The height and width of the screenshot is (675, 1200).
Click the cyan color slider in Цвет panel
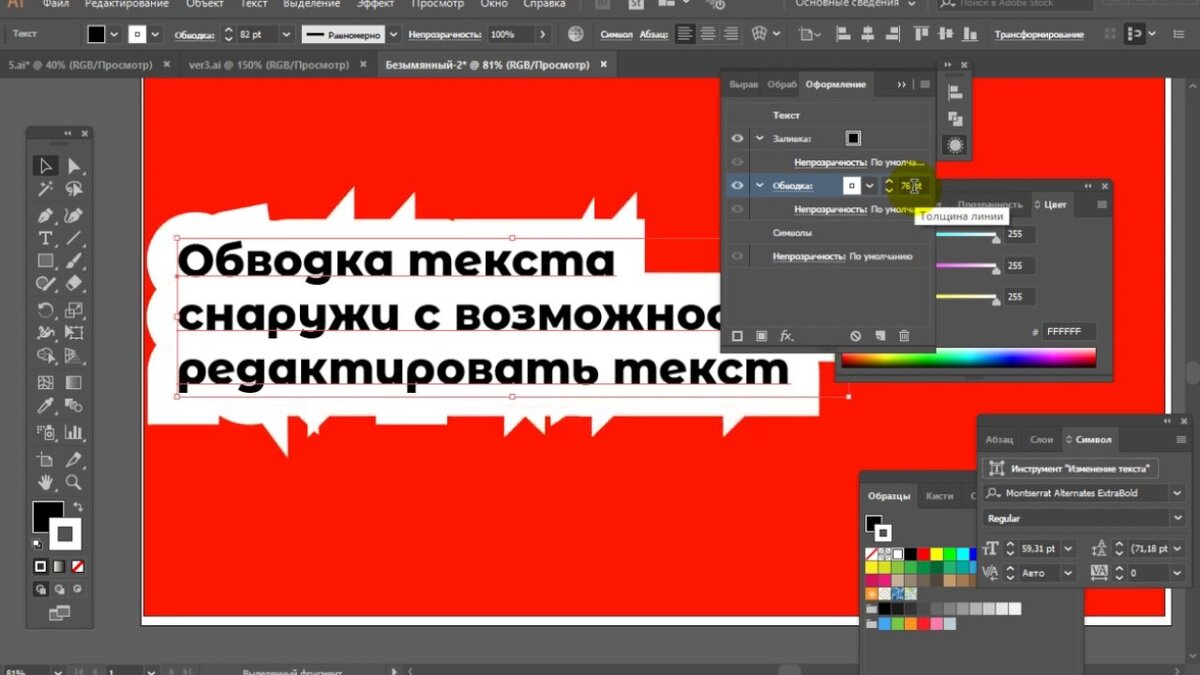pos(967,236)
